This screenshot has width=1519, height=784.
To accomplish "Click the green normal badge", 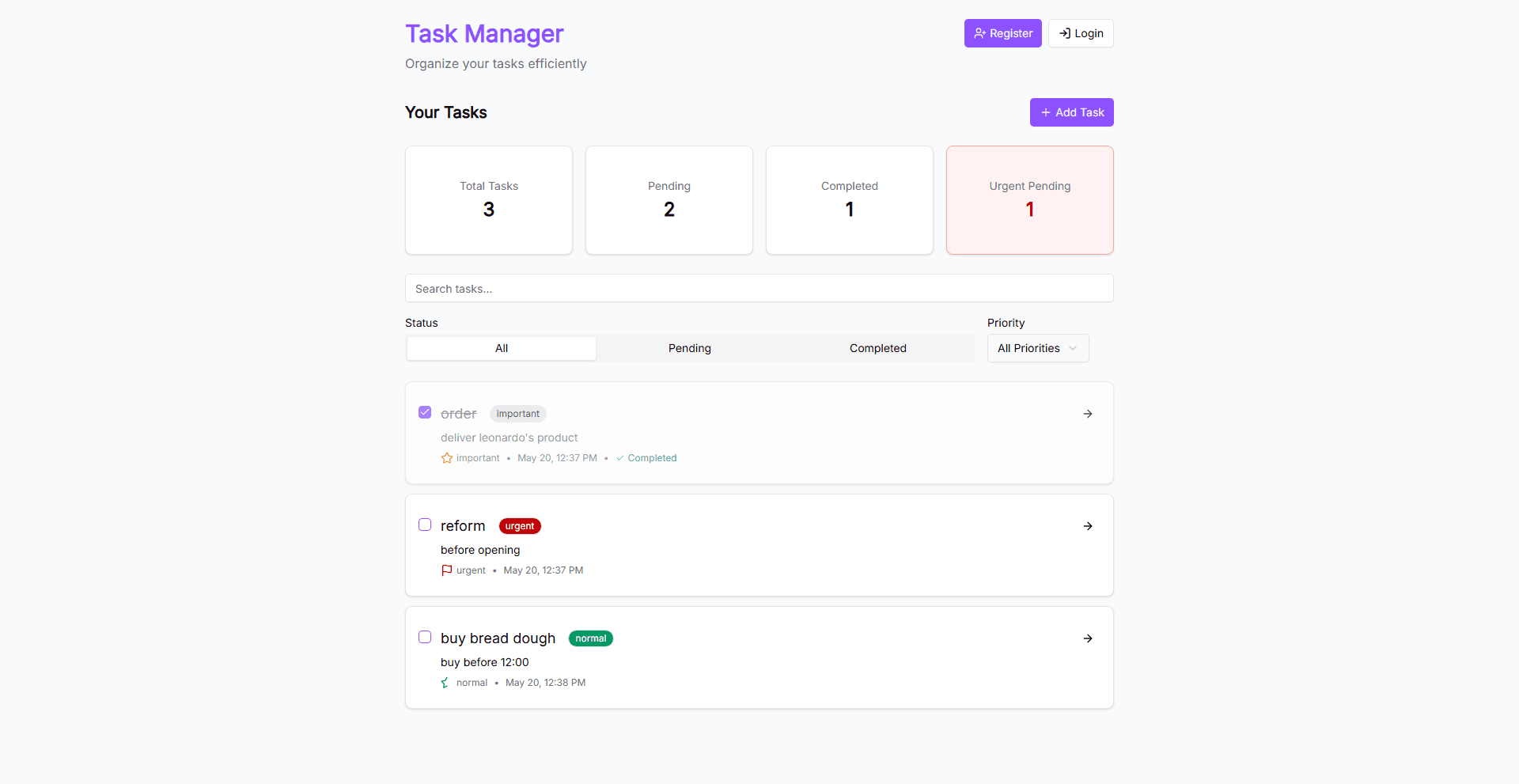I will [x=590, y=638].
